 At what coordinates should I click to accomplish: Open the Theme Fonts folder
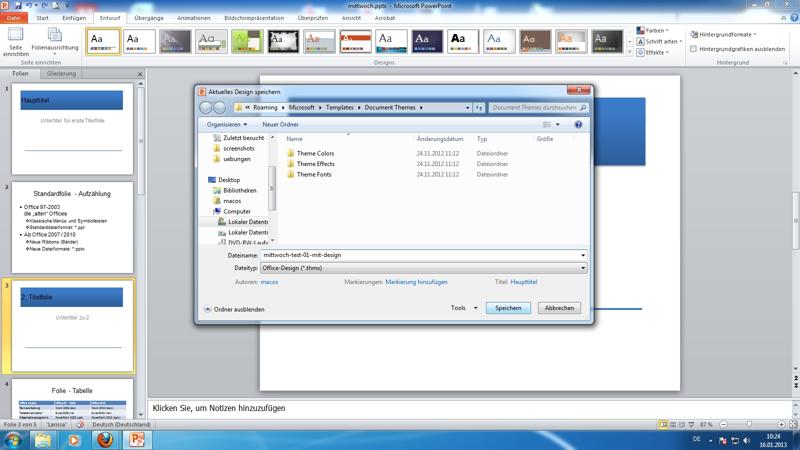click(x=314, y=174)
